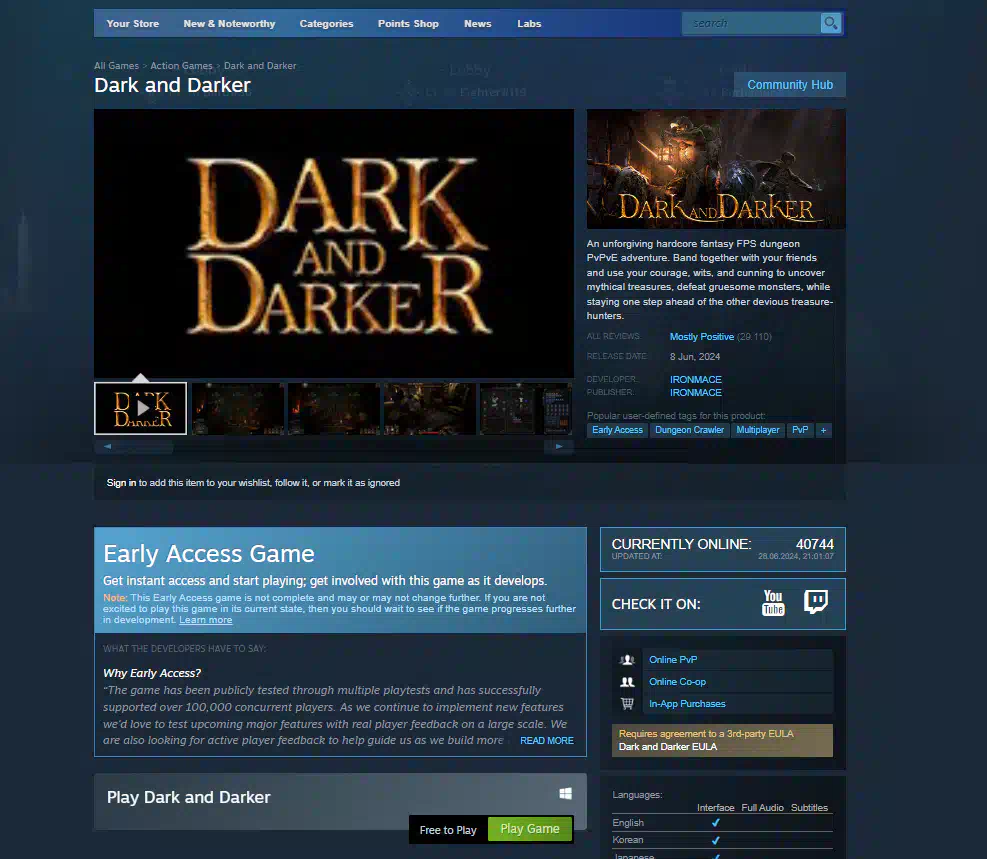Open the YouTube icon link

coord(773,604)
